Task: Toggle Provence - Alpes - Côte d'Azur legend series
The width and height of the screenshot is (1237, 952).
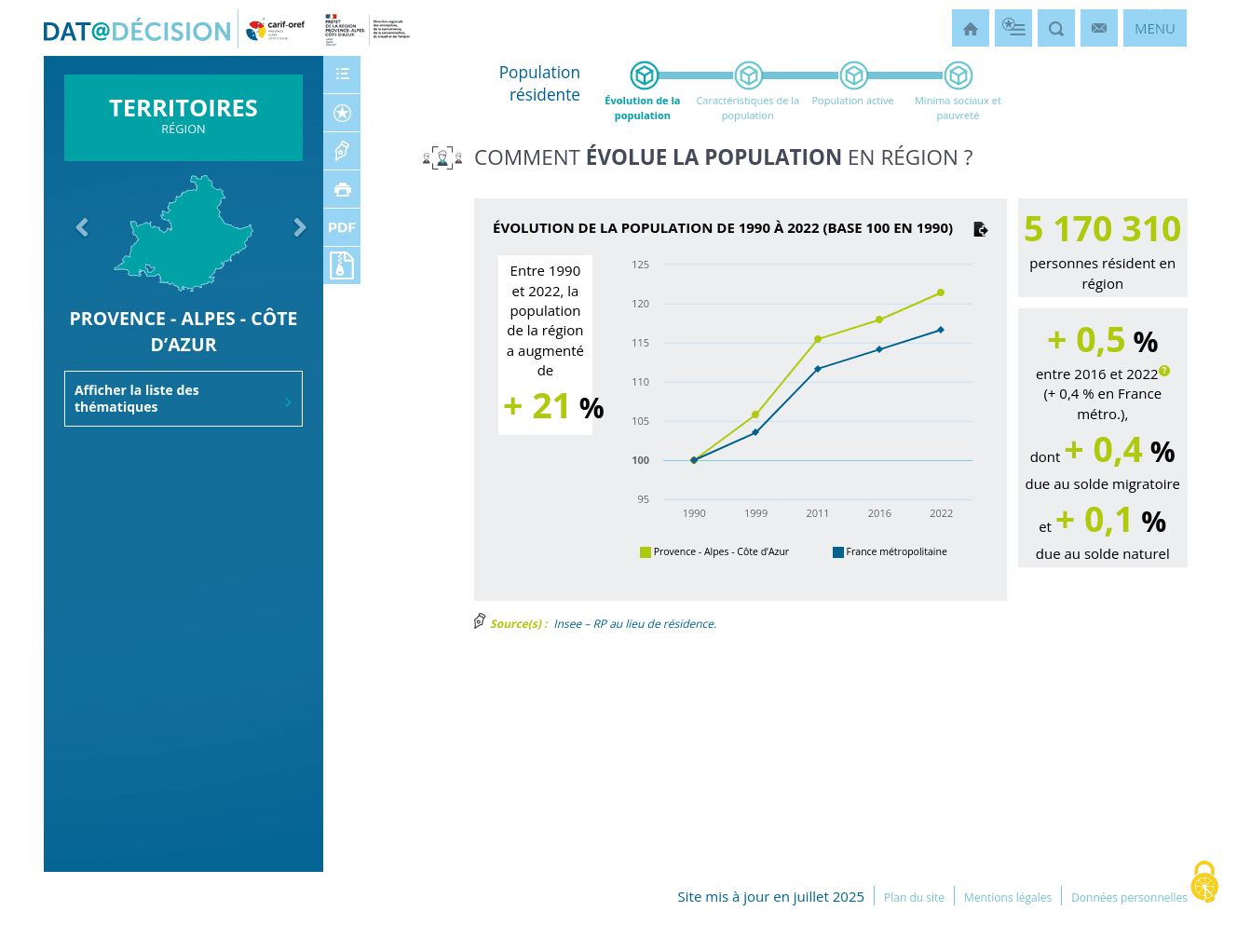Action: (714, 552)
